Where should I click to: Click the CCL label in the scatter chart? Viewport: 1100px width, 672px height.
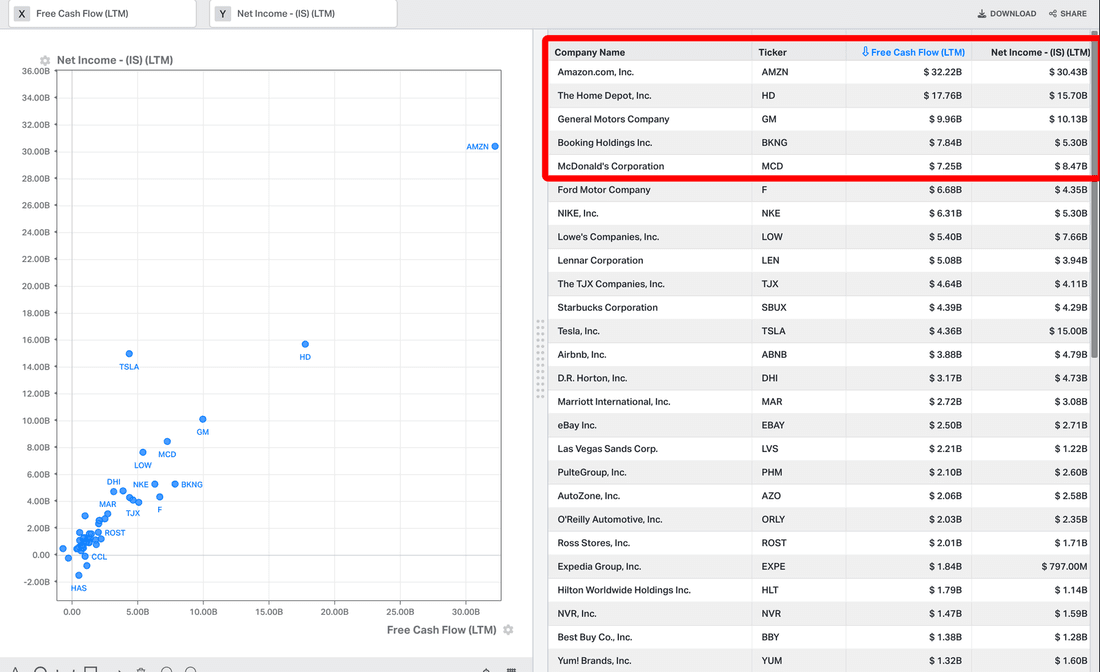pos(99,557)
